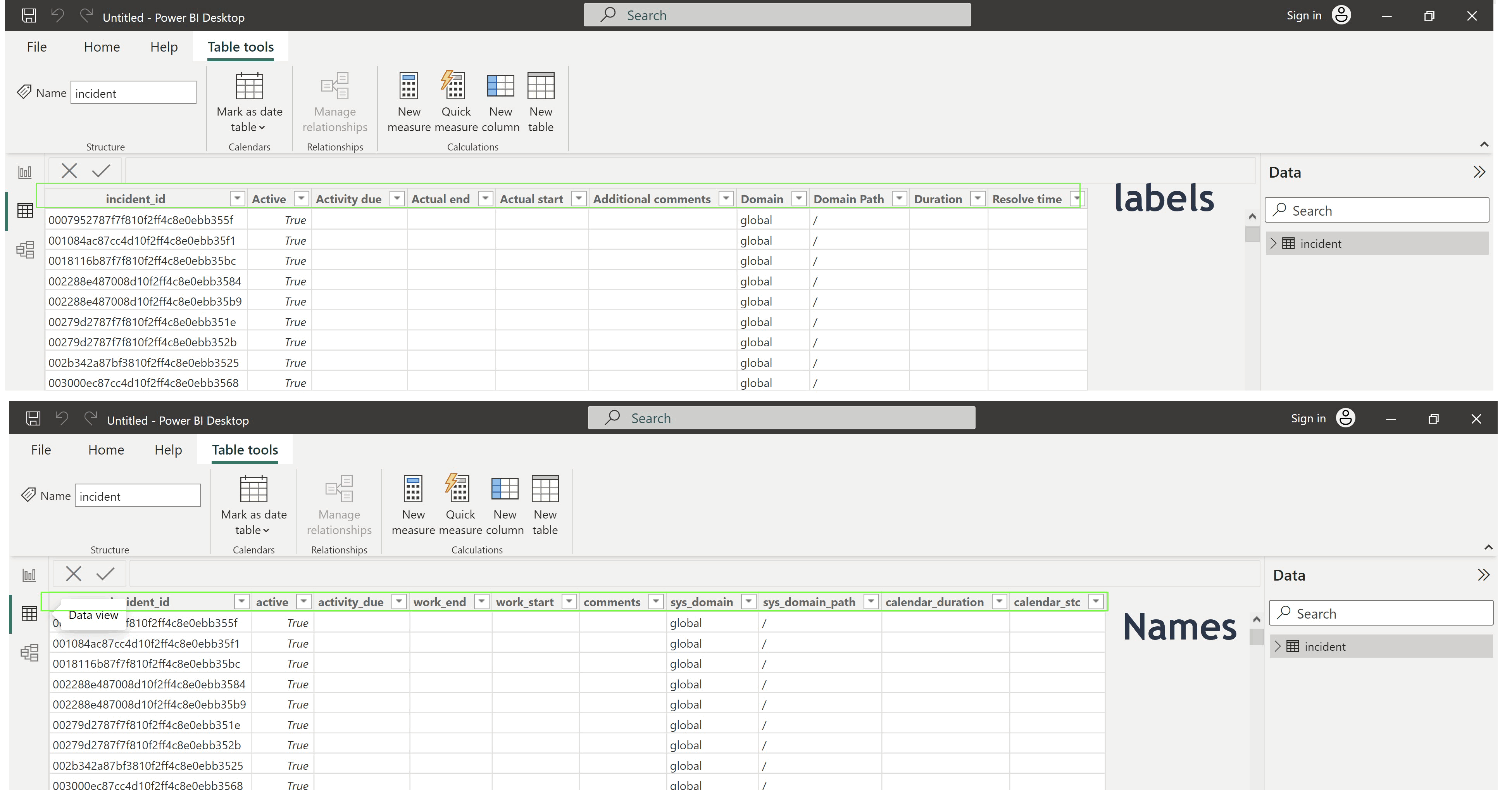Open sys_domain column filter dropdown
Viewport: 1512px width, 790px height.
point(748,602)
